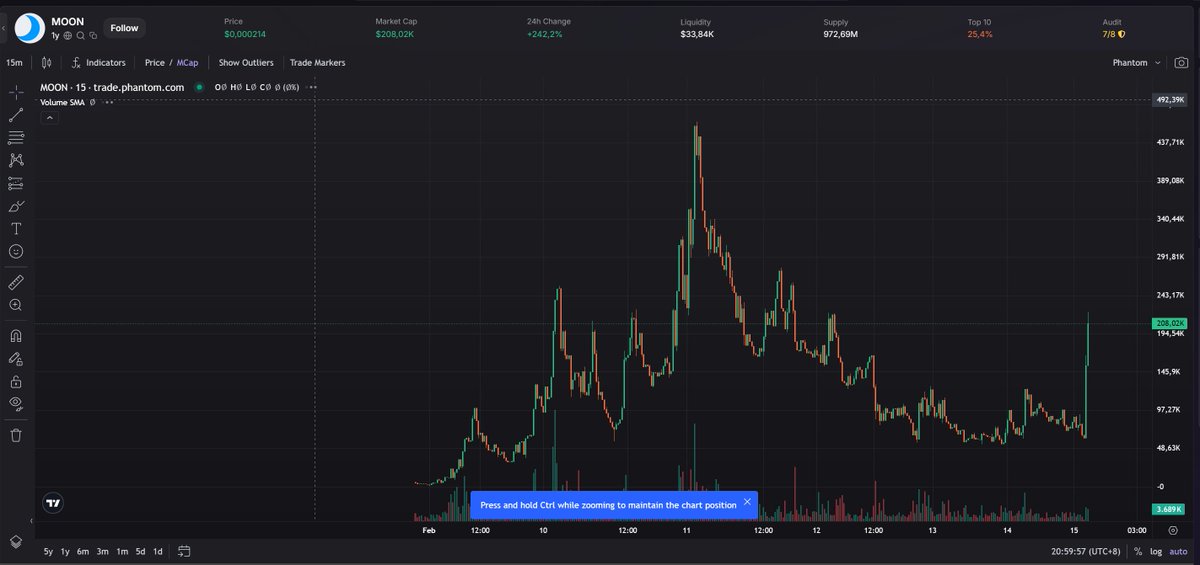The image size is (1200, 565).
Task: Click the Liquidity $33,84K value
Action: click(697, 34)
